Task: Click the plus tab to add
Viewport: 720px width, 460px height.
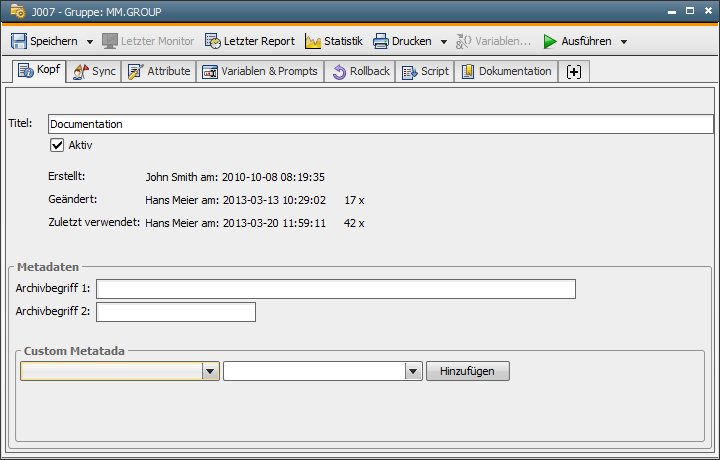Action: click(574, 72)
